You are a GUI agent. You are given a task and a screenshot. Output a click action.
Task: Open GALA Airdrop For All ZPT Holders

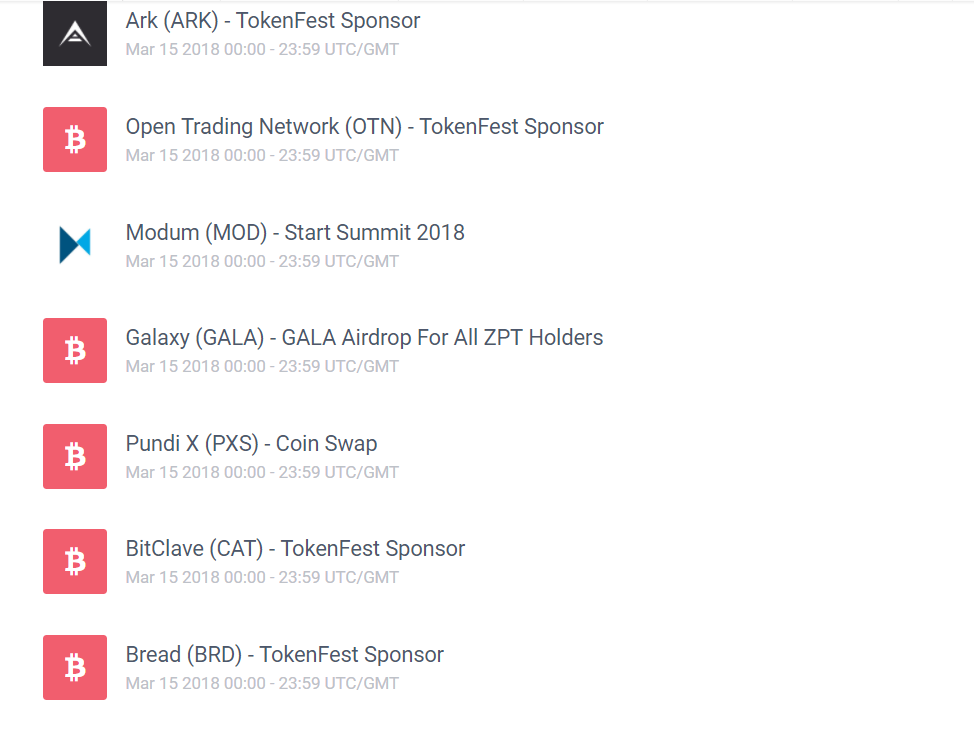[x=364, y=338]
